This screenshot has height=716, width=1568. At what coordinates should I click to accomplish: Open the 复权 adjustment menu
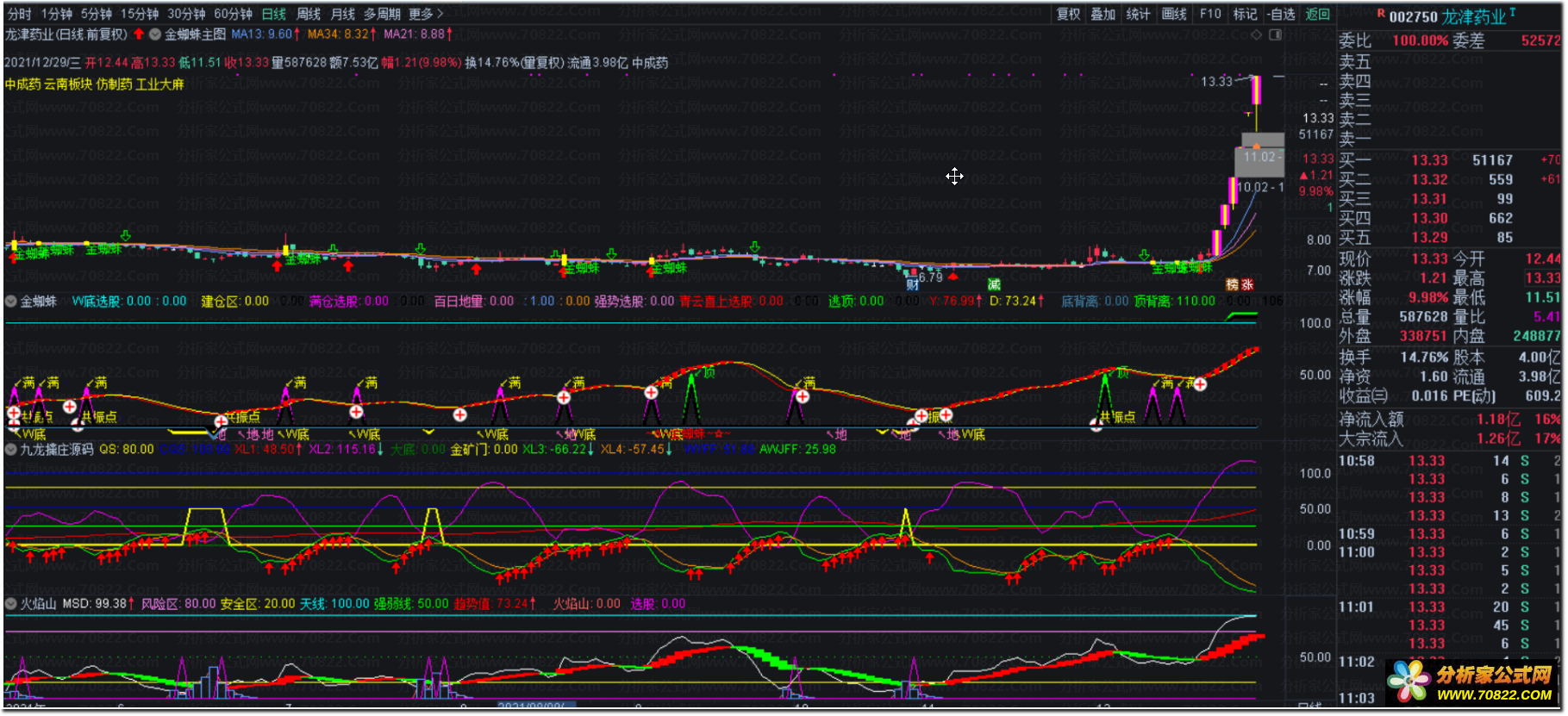point(1068,14)
